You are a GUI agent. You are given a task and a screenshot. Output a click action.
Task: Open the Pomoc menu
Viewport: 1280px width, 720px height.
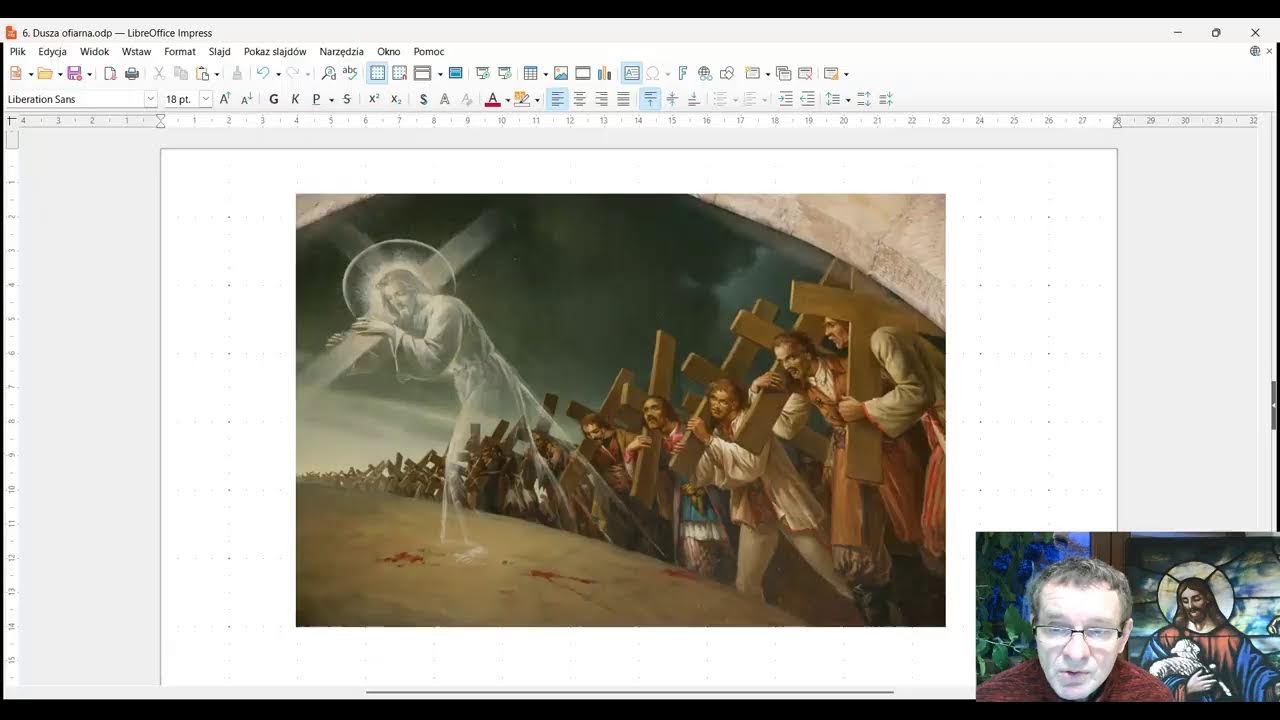click(x=429, y=51)
